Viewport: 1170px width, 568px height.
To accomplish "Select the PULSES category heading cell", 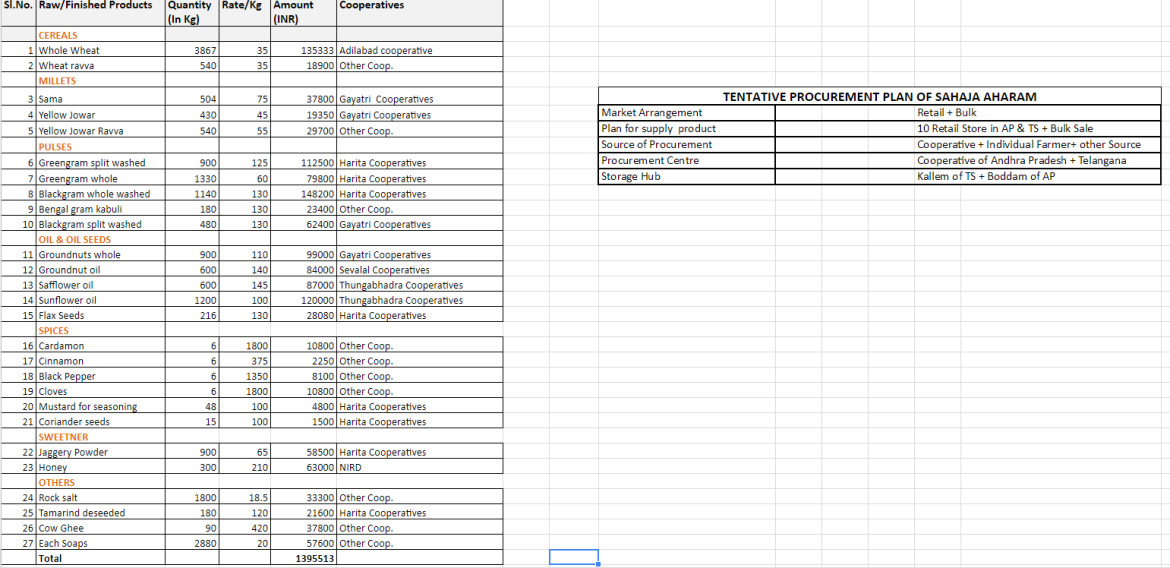I will coord(100,147).
